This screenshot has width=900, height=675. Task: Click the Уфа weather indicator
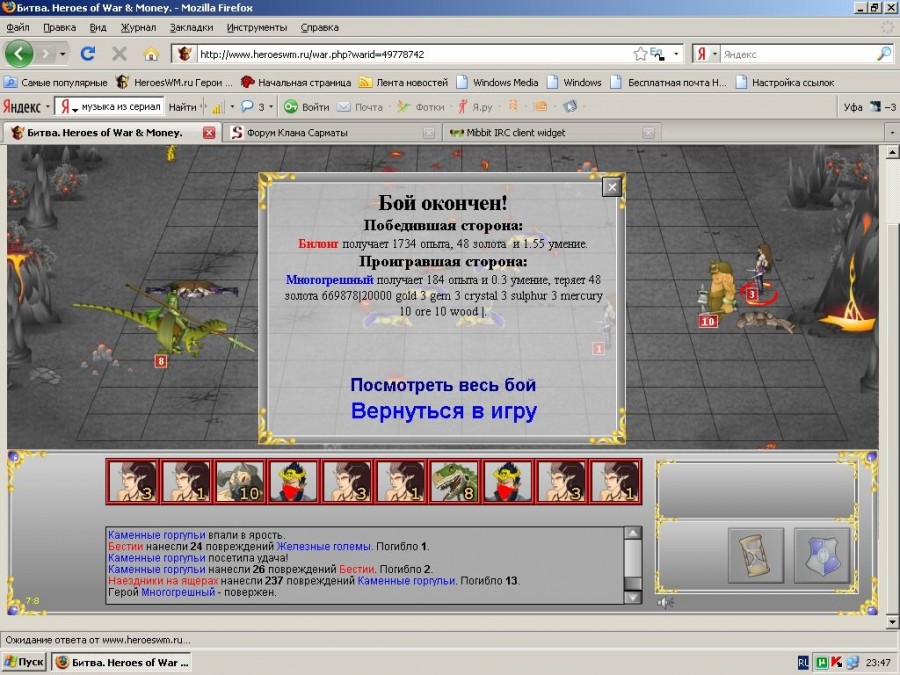870,107
